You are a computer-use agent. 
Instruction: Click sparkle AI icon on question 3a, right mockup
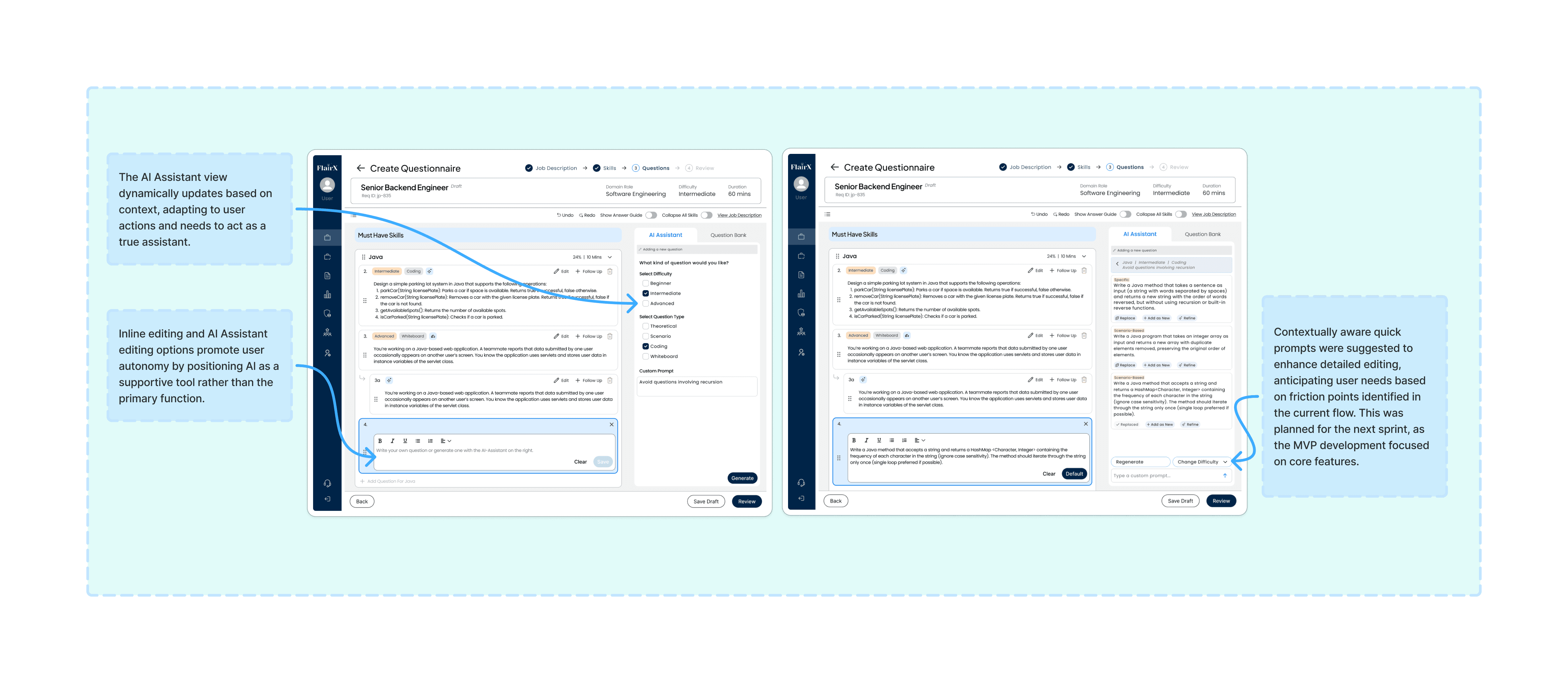point(863,379)
